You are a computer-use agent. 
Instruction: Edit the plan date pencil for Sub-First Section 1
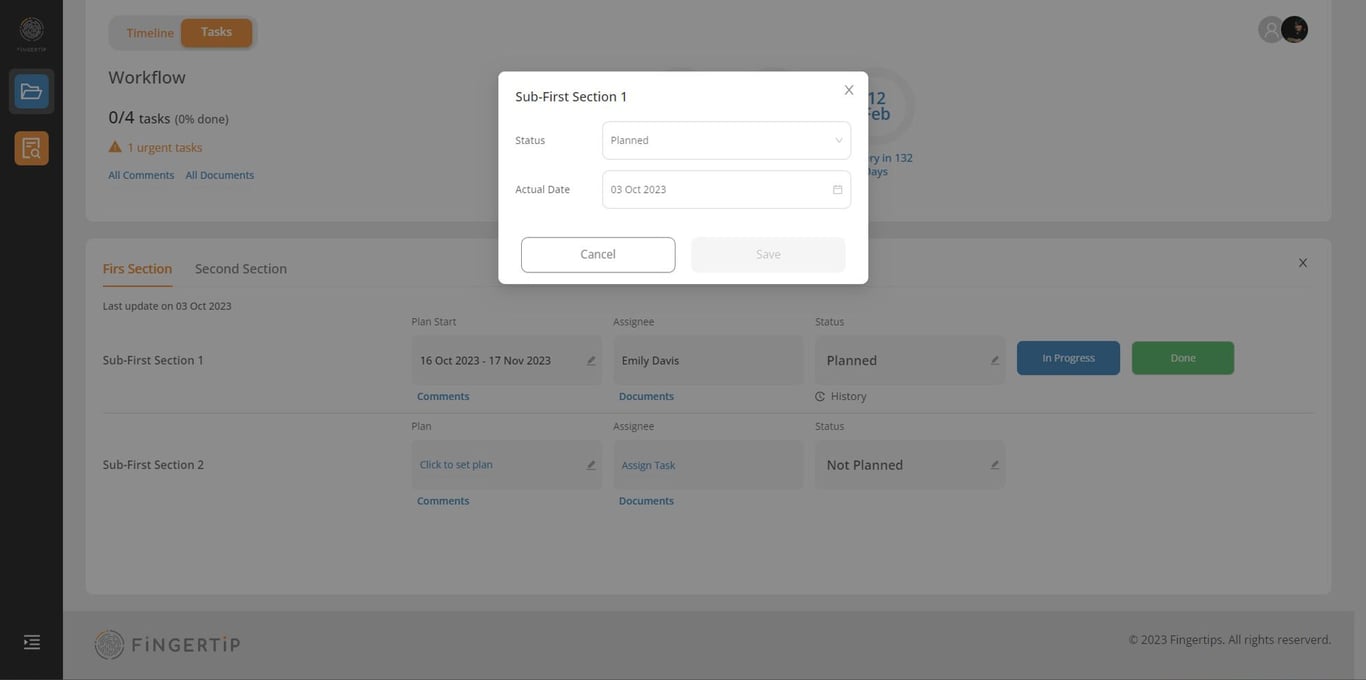(591, 361)
